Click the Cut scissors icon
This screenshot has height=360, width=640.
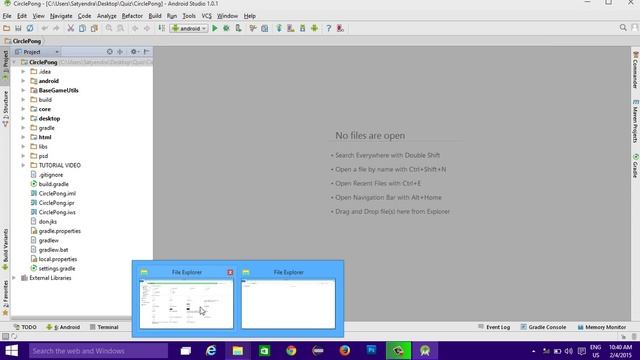coord(71,28)
